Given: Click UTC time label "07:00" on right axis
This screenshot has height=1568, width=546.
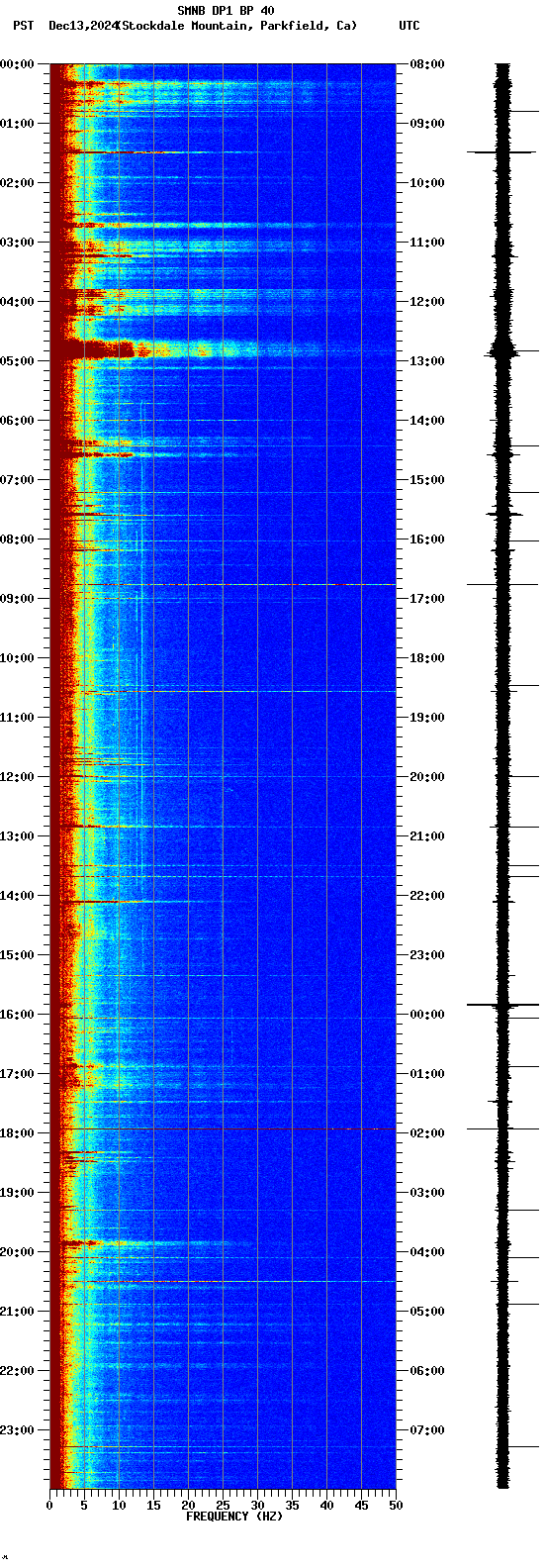Looking at the screenshot, I should 427,1430.
